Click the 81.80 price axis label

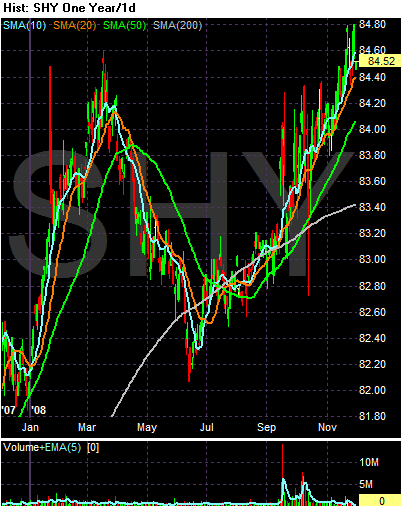click(372, 416)
